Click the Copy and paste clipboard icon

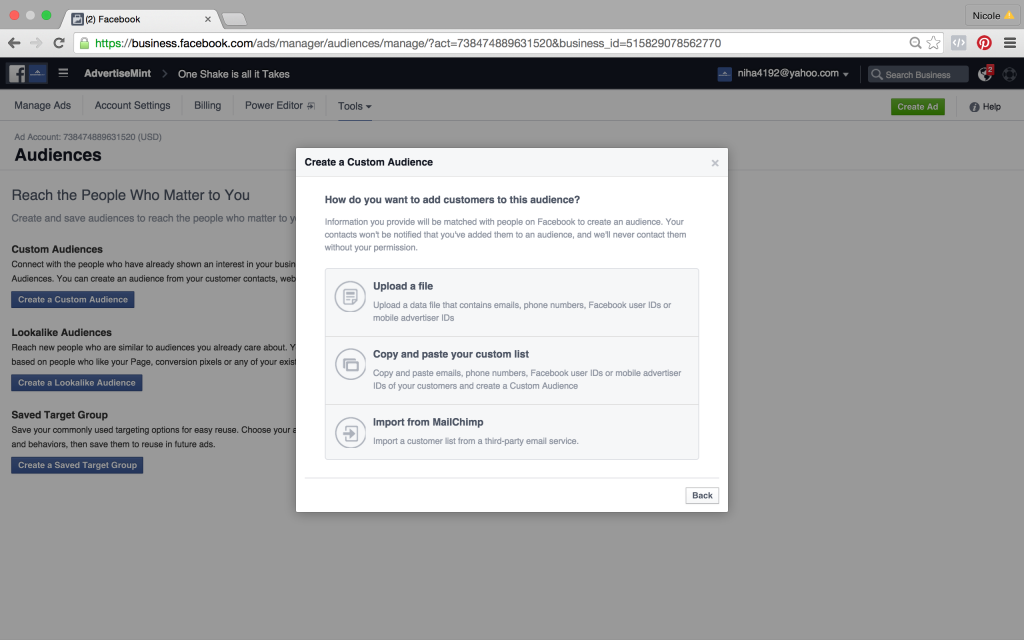(349, 365)
